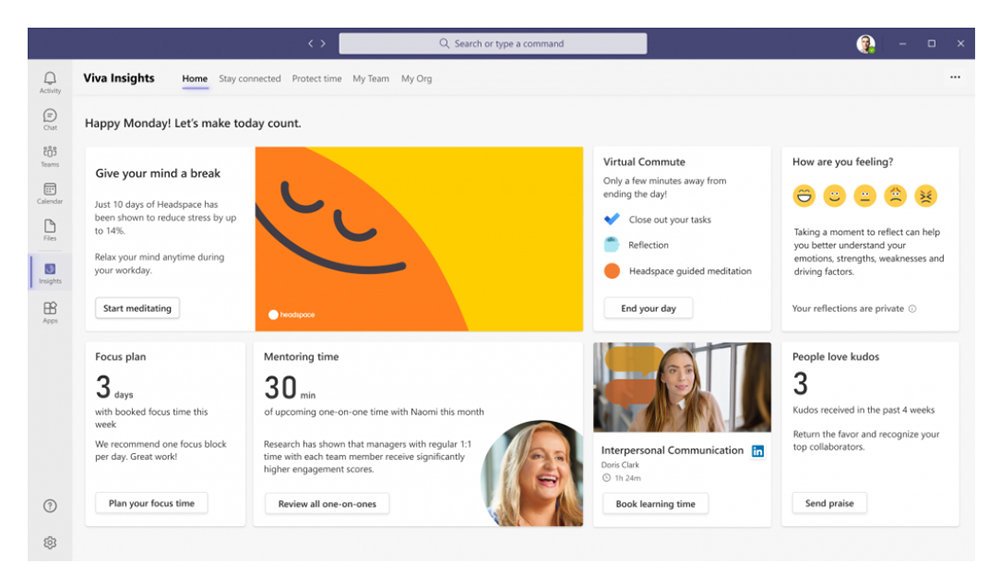
Task: Click the Virtual Commute card heading
Action: pos(644,162)
